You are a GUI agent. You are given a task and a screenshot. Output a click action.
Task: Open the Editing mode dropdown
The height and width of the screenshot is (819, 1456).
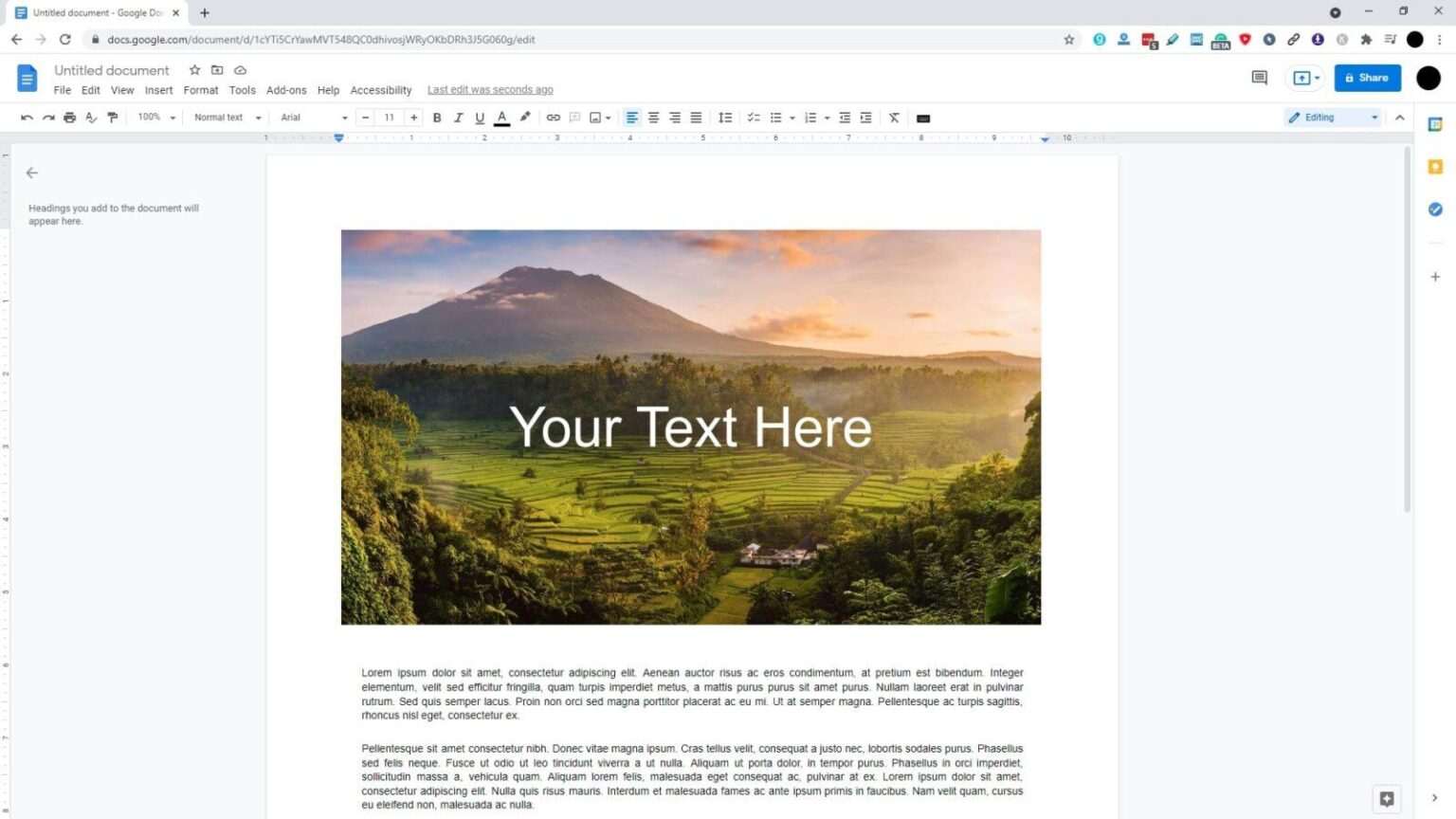1332,117
